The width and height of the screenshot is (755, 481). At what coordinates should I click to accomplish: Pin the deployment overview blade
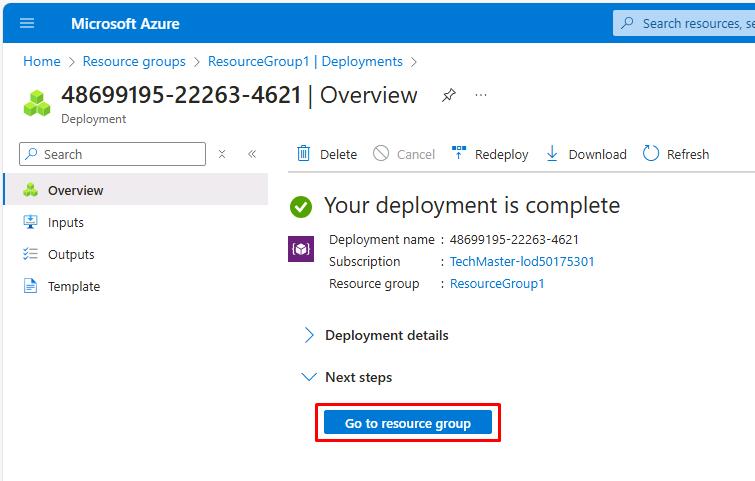point(449,95)
